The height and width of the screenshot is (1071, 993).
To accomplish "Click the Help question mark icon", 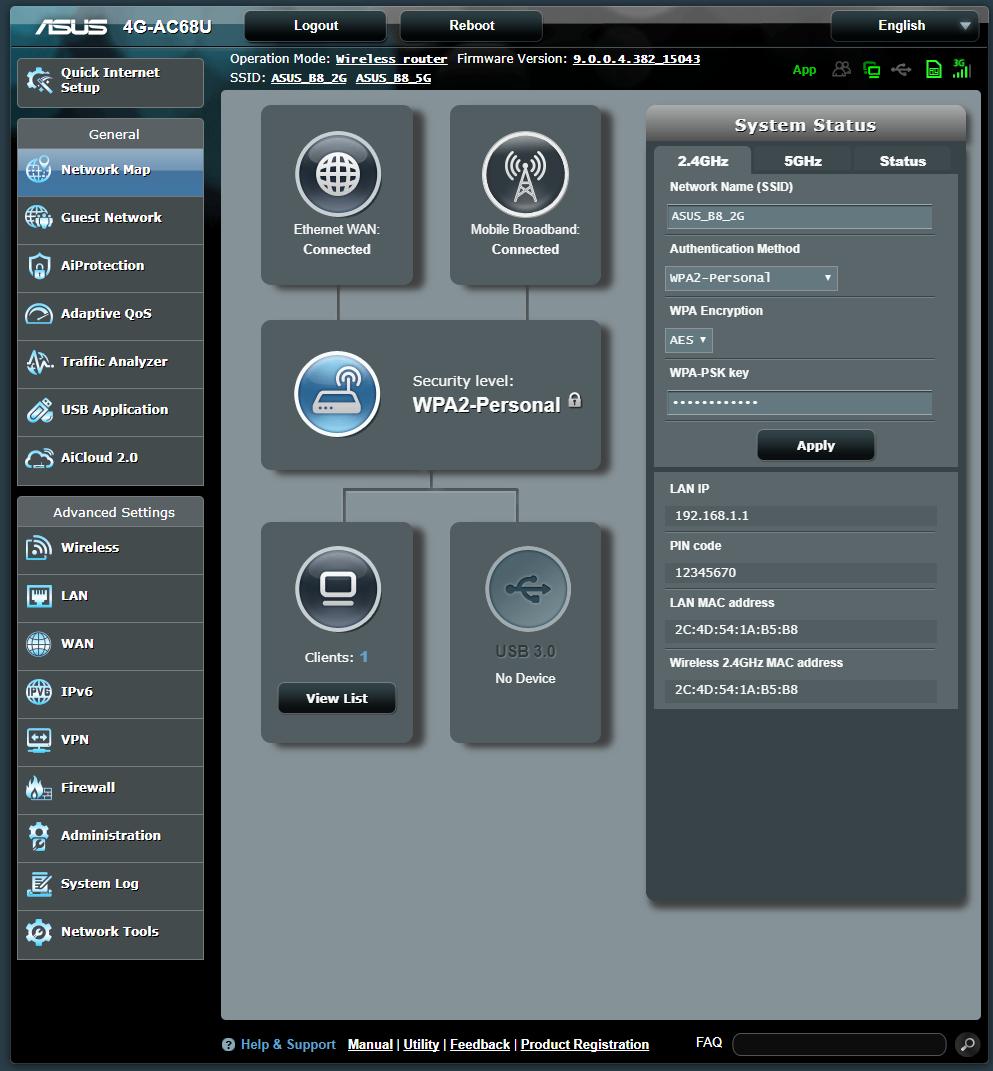I will click(x=229, y=1044).
